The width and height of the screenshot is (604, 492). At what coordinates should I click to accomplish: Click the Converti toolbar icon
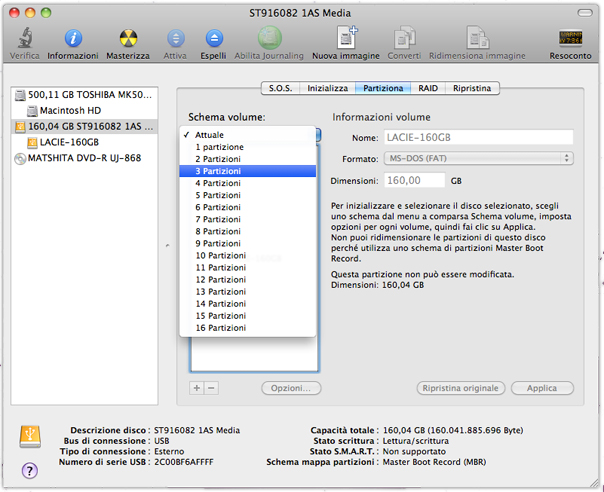point(404,38)
